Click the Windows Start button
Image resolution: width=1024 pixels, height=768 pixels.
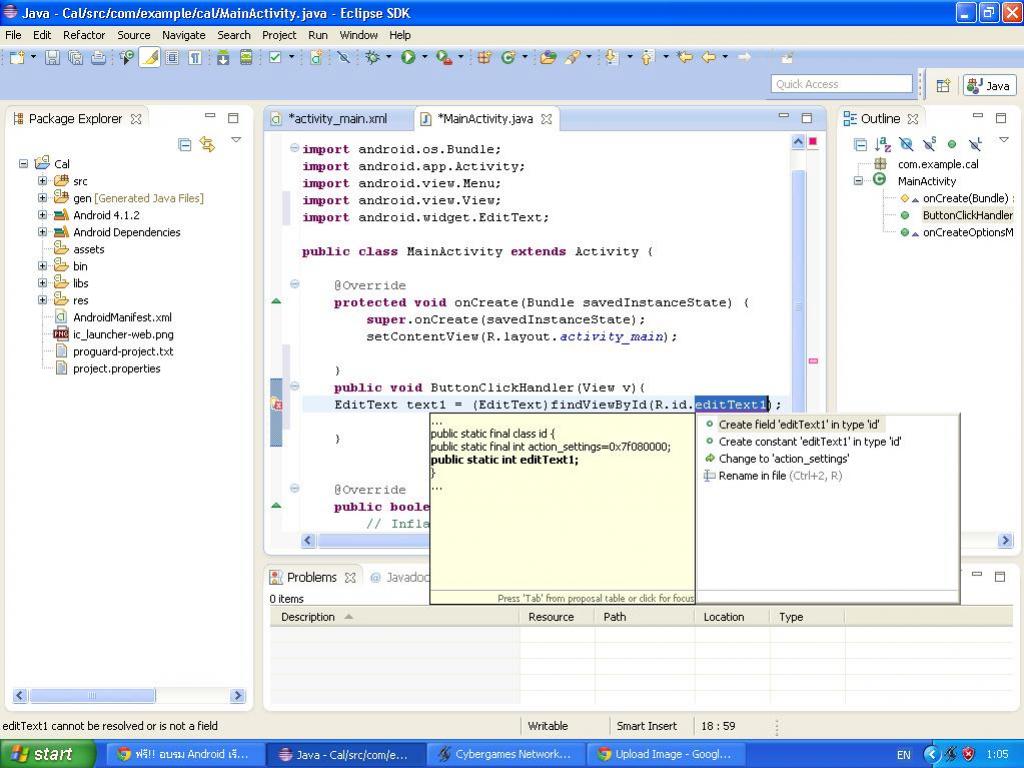click(x=48, y=754)
